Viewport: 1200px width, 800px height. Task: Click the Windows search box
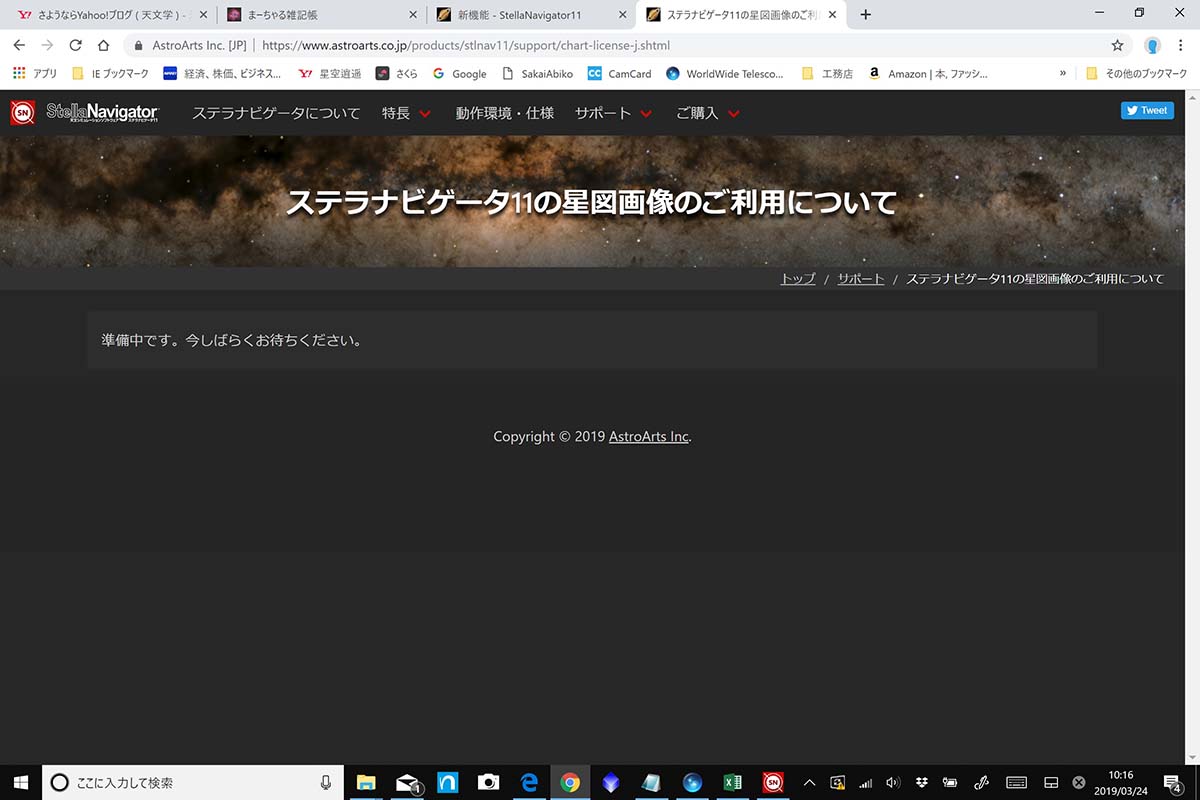tap(192, 782)
